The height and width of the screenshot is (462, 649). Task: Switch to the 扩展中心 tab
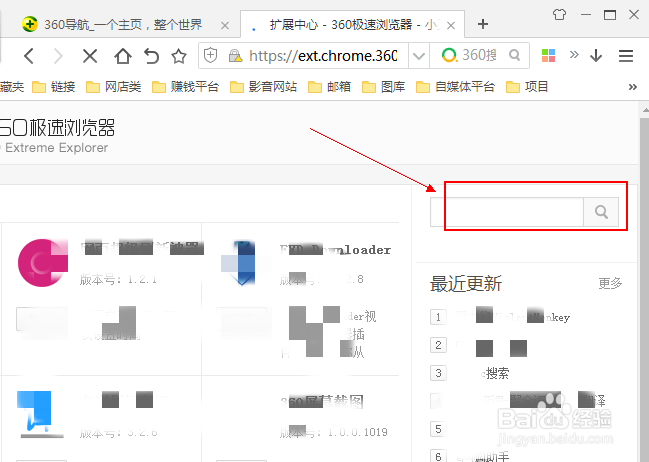[352, 24]
